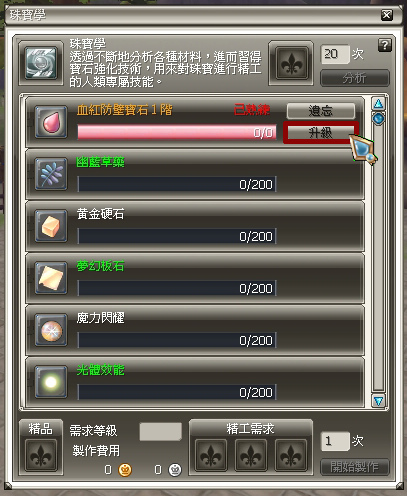Select the 幽藍草藥 blue herb icon
407x496 pixels.
coord(51,174)
